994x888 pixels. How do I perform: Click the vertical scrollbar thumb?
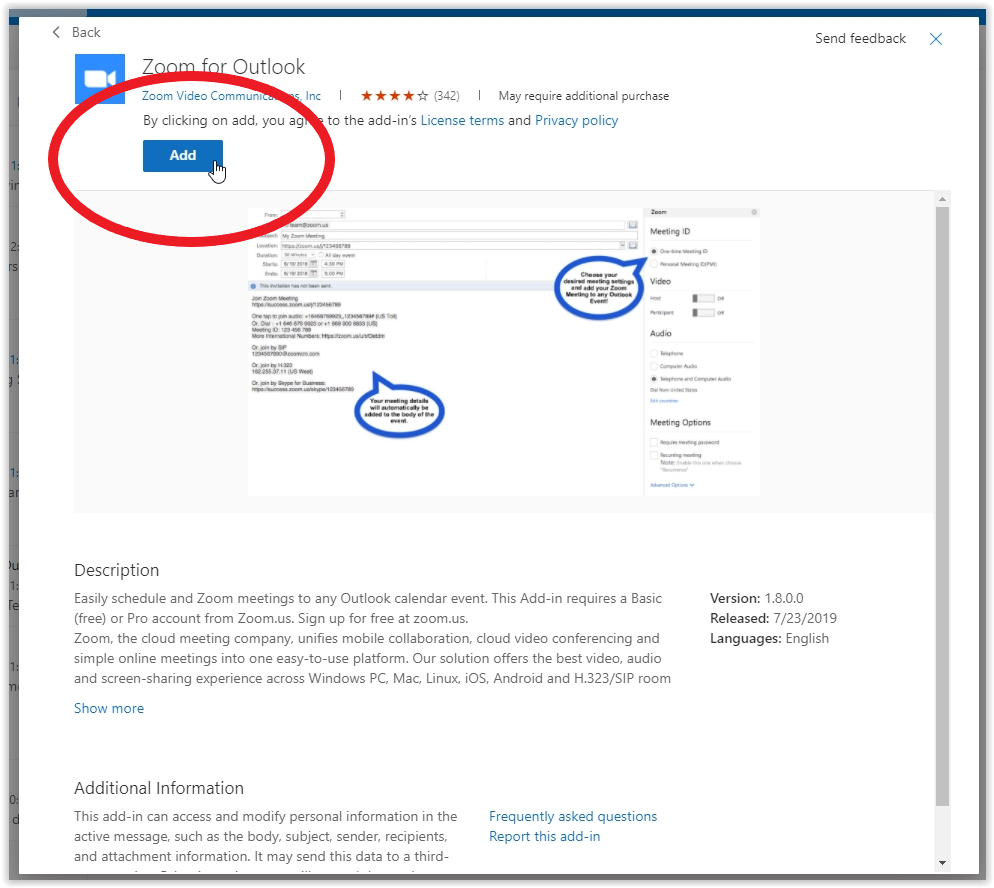point(942,506)
